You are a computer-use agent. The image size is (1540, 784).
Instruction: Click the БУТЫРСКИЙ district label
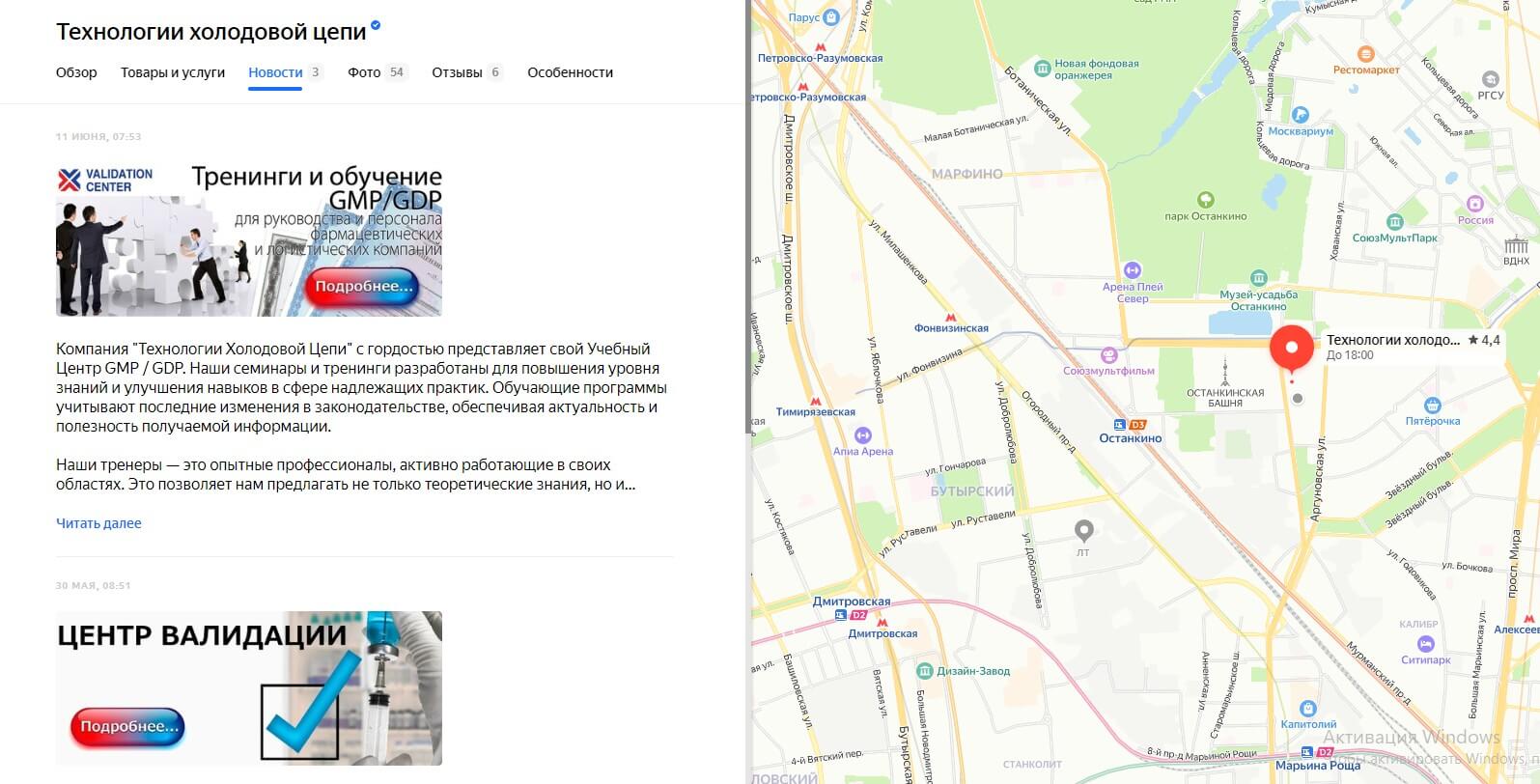click(972, 490)
